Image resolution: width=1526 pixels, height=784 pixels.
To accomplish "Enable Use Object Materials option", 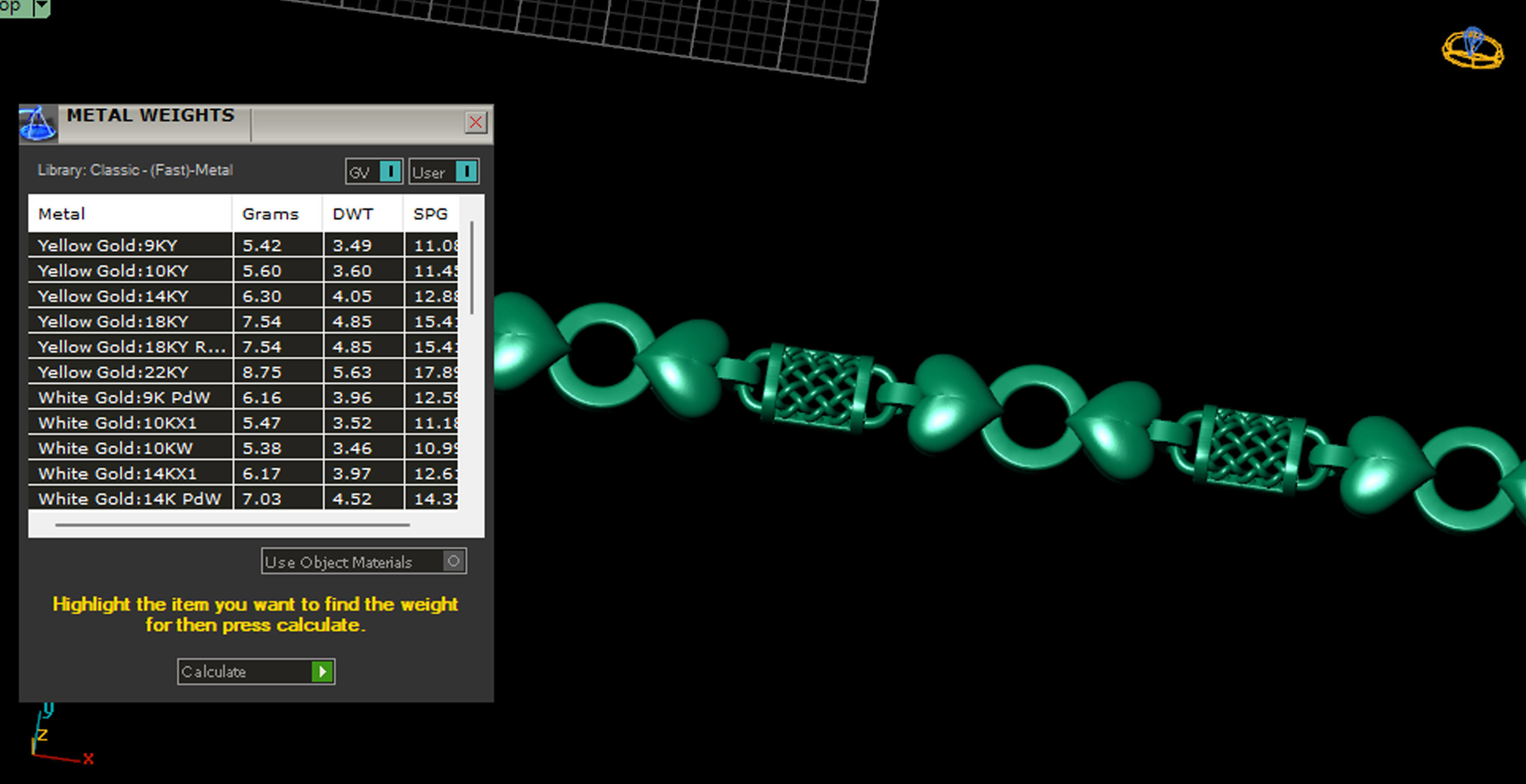I will tap(453, 561).
